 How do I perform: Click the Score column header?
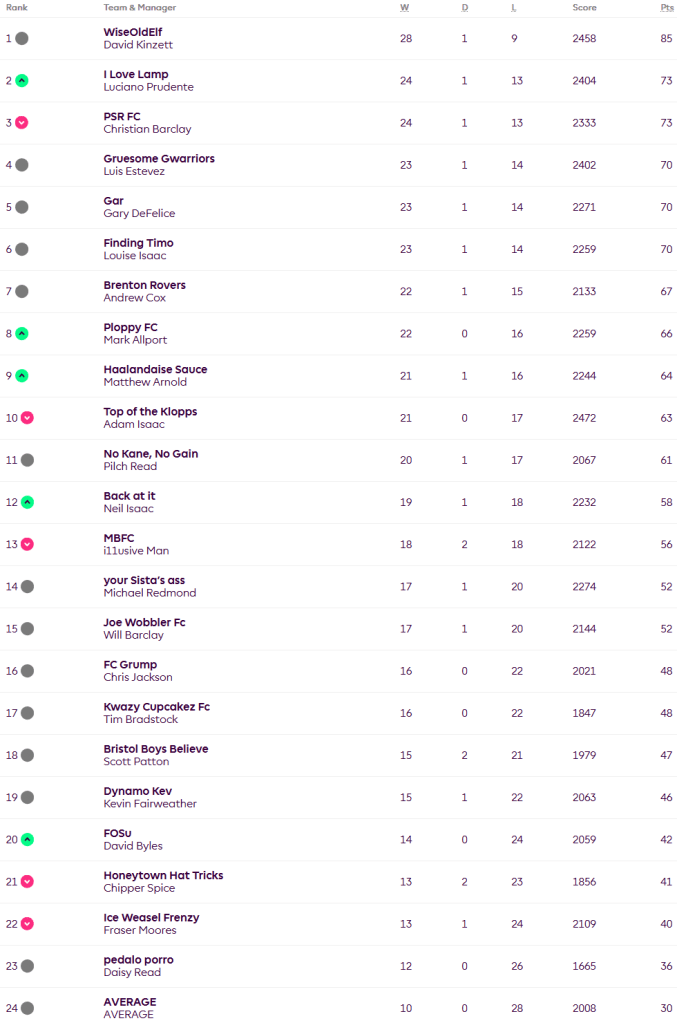click(584, 7)
